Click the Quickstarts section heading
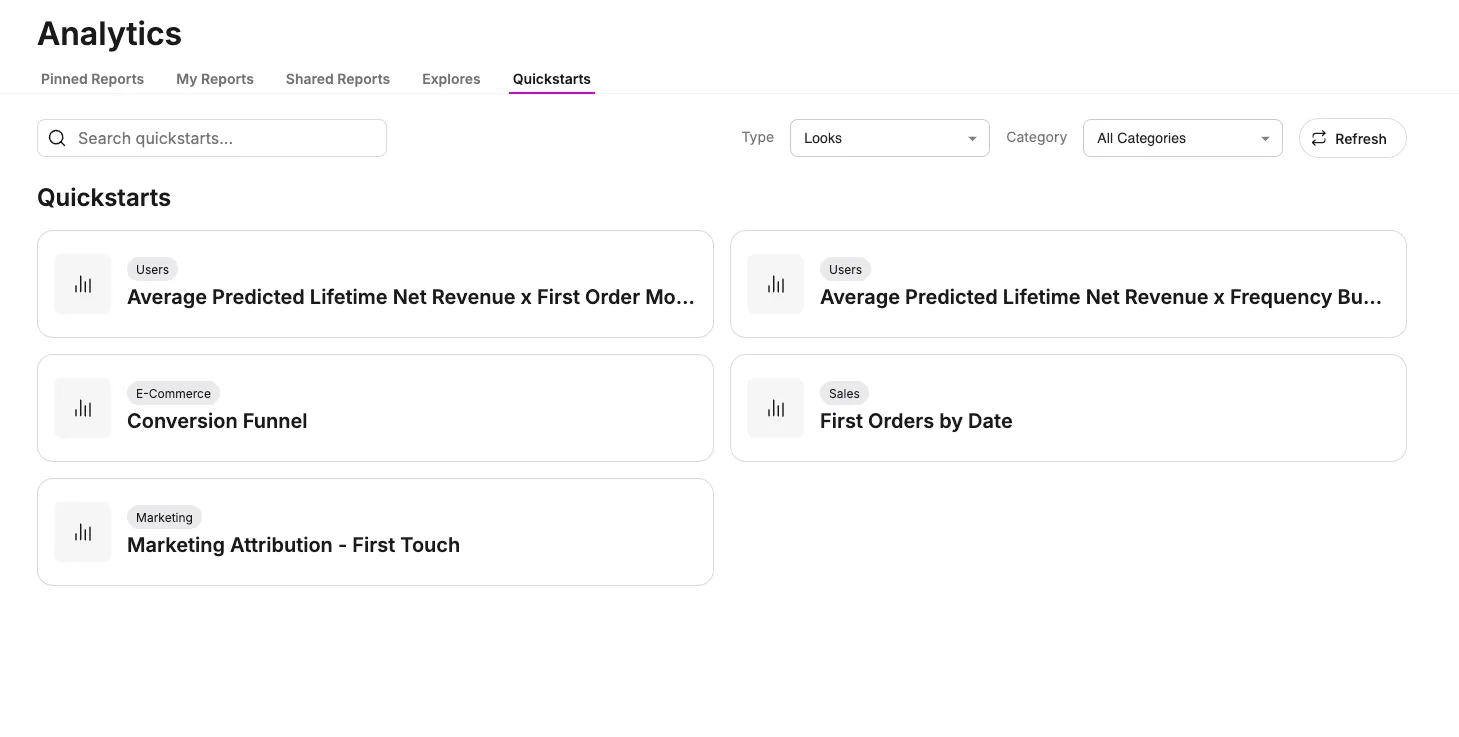 pos(104,198)
